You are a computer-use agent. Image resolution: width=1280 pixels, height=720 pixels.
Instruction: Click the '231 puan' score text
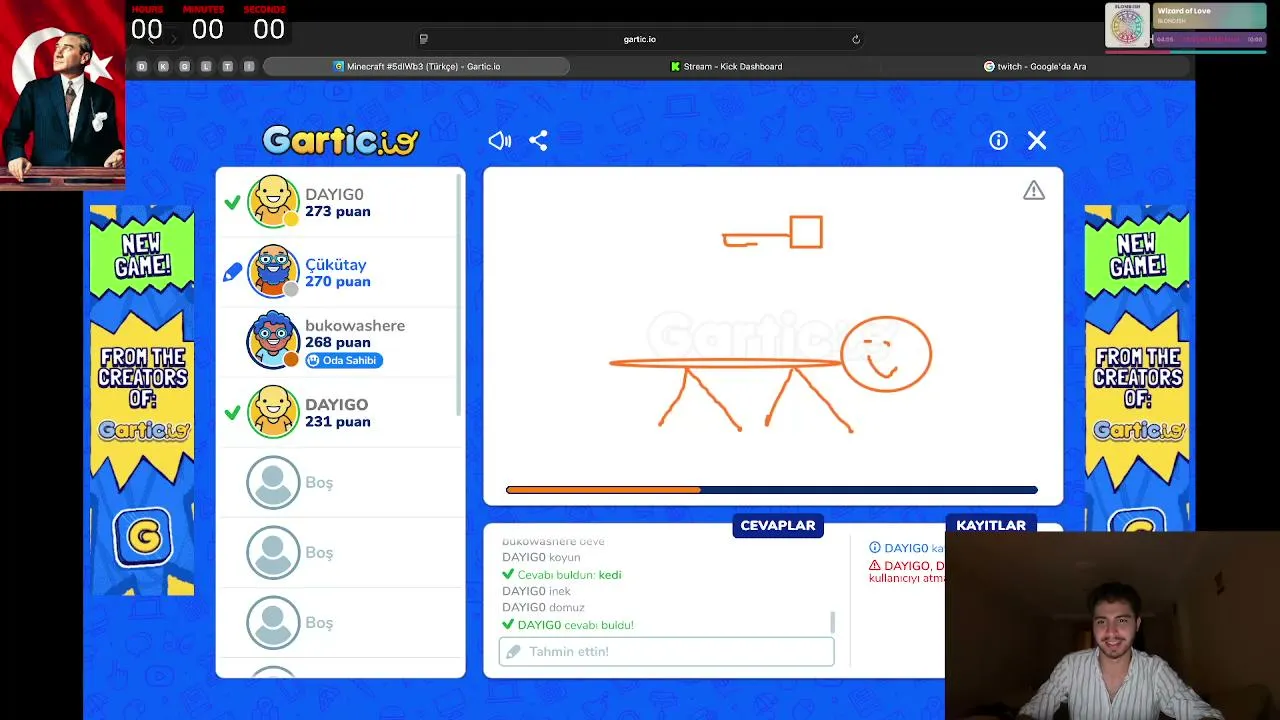coord(338,422)
